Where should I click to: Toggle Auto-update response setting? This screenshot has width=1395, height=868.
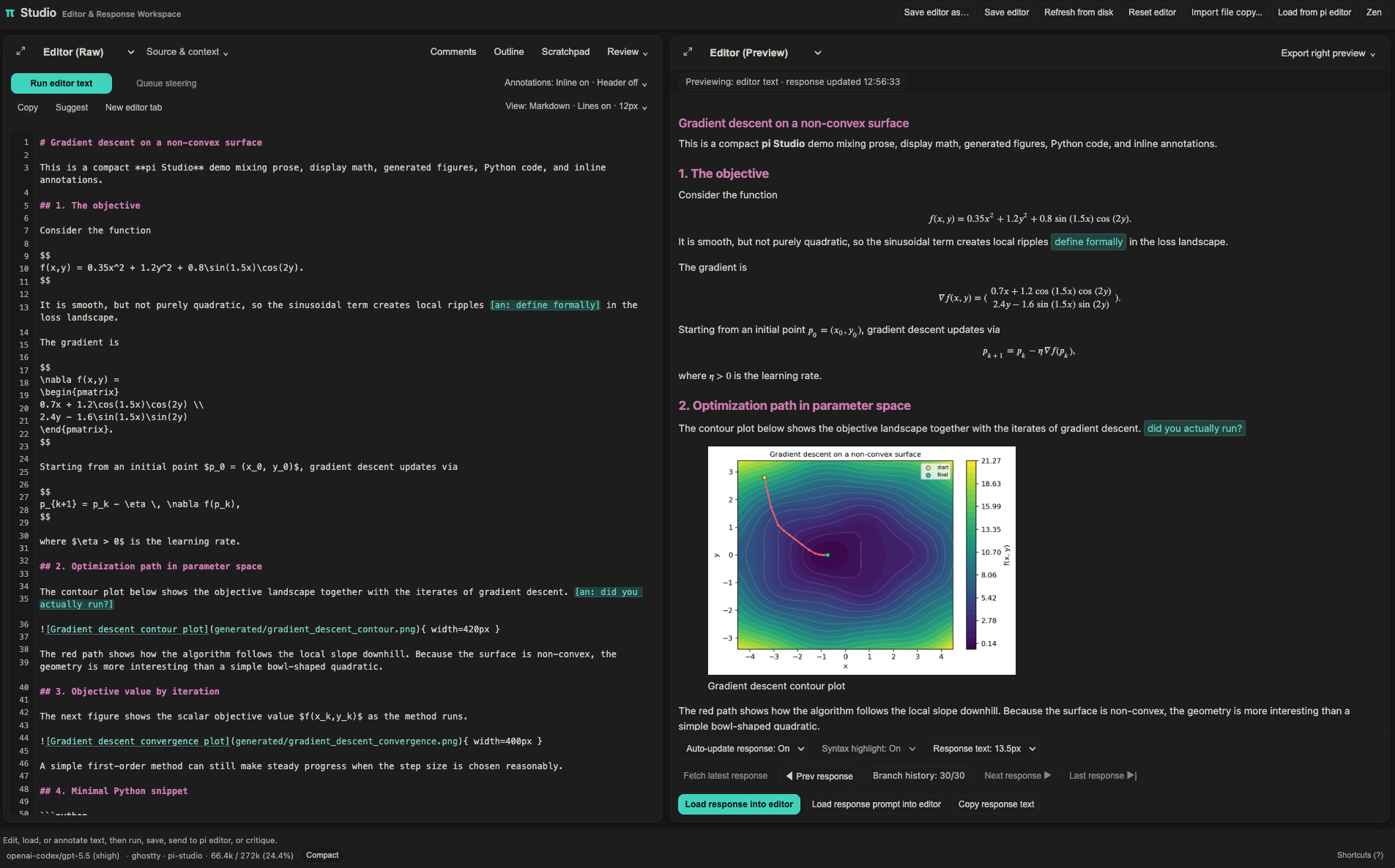pos(745,749)
